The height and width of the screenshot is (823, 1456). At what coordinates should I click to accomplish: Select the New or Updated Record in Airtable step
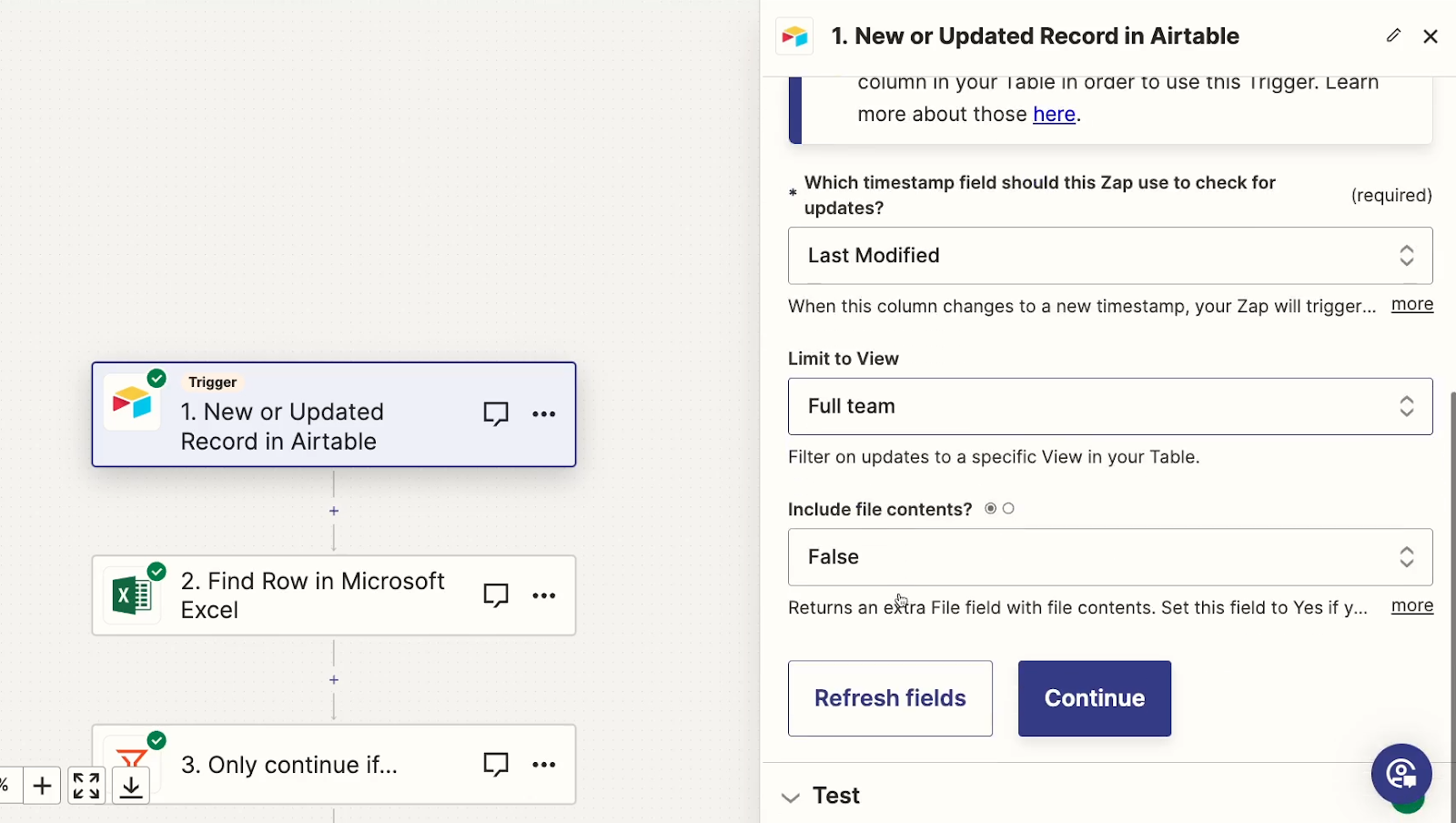point(334,414)
